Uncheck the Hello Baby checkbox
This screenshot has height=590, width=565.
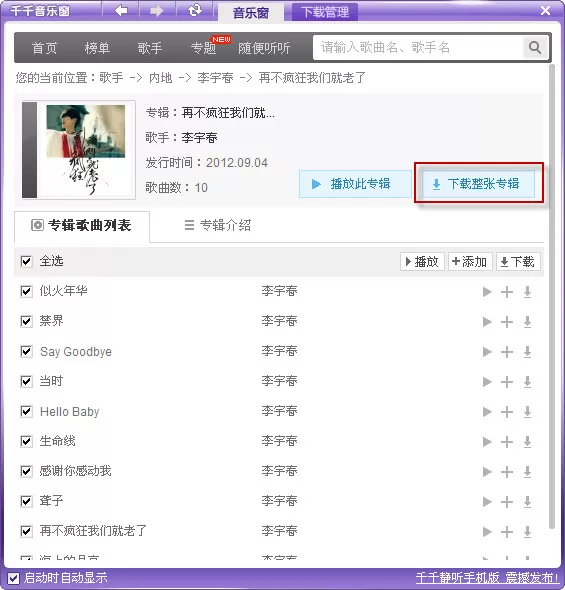click(26, 411)
